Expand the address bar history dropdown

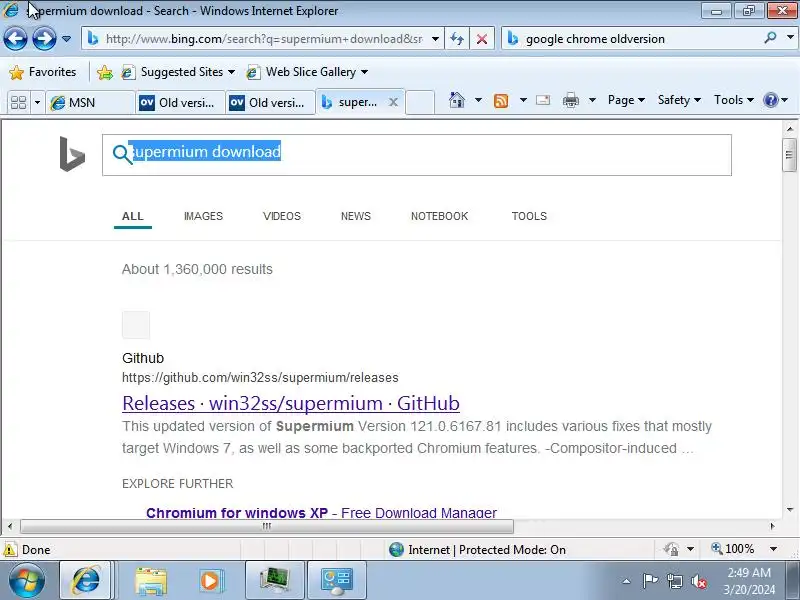click(x=435, y=39)
